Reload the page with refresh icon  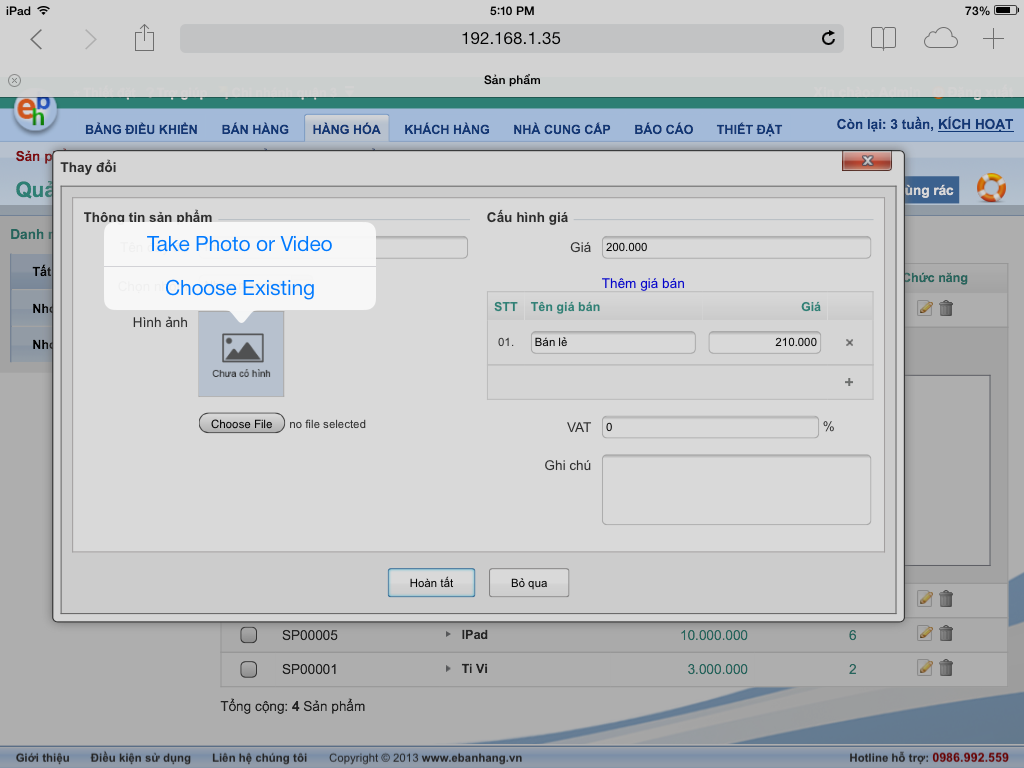828,39
